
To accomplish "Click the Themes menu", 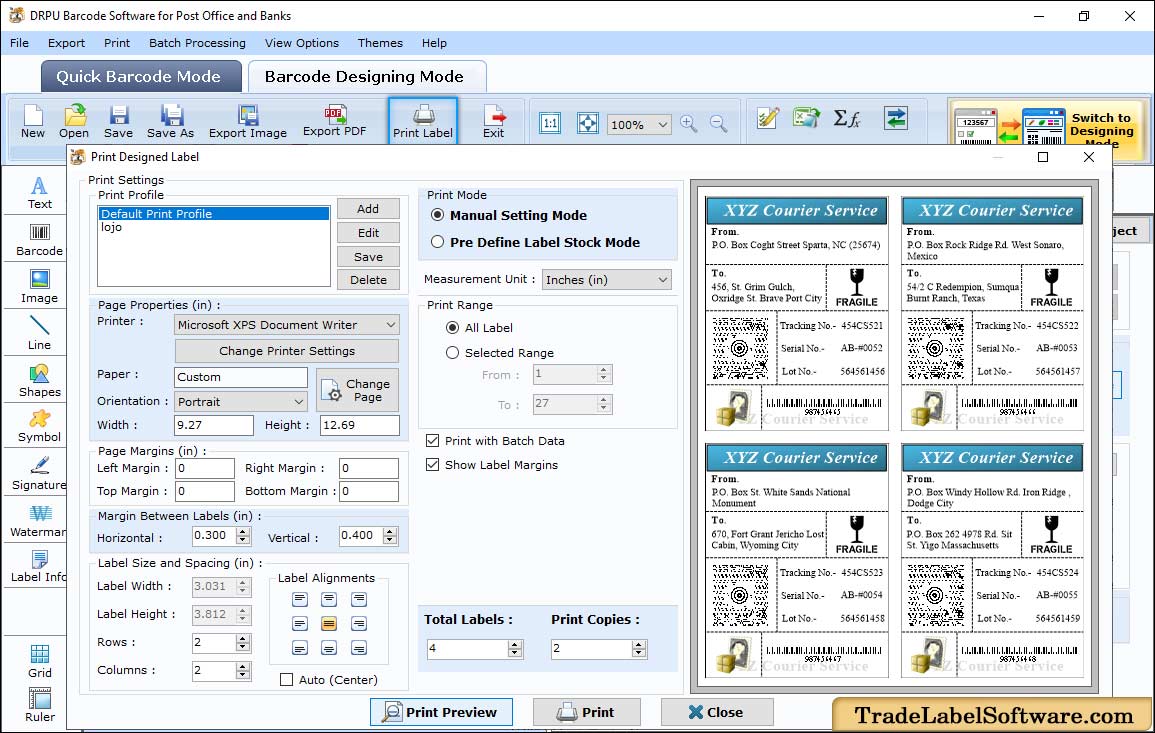I will 380,43.
